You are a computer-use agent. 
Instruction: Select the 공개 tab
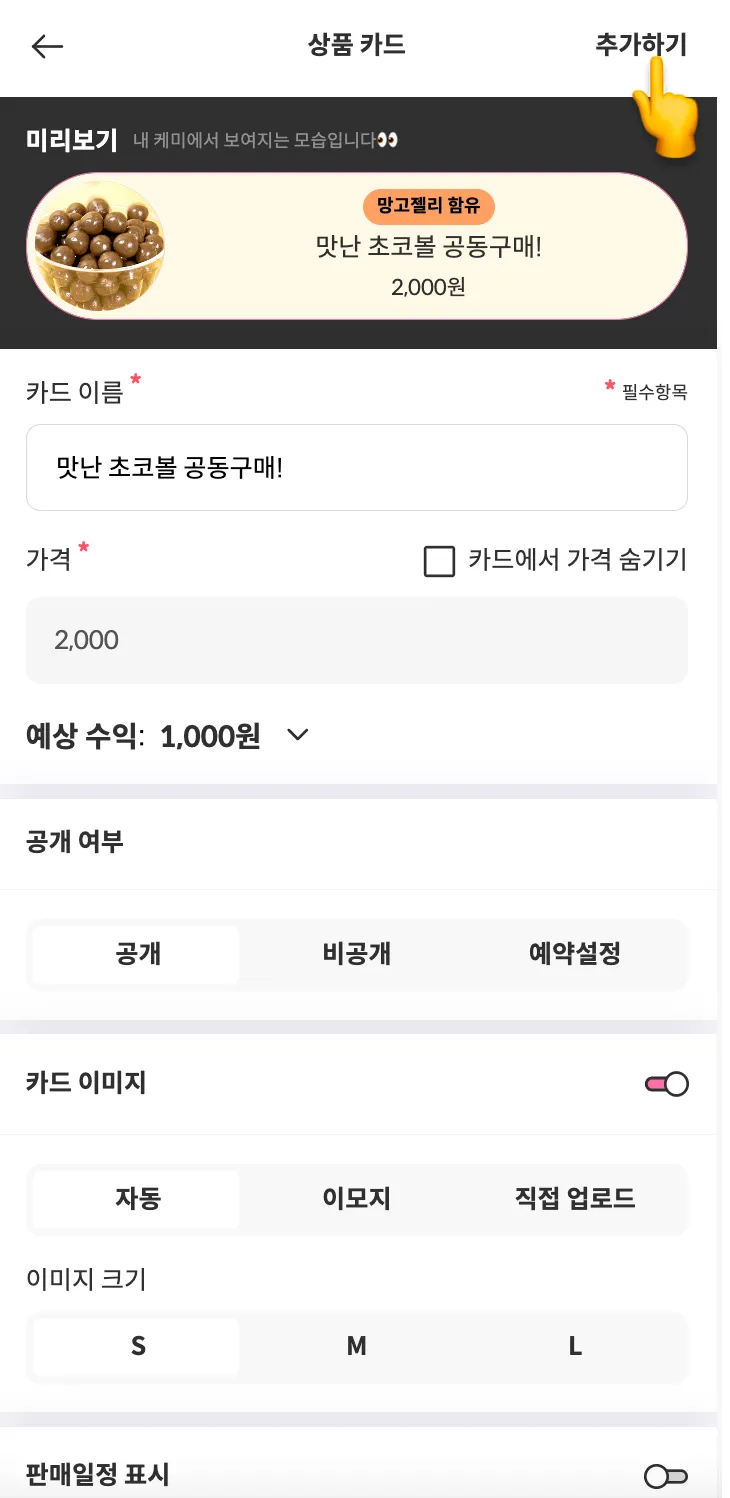(x=137, y=954)
